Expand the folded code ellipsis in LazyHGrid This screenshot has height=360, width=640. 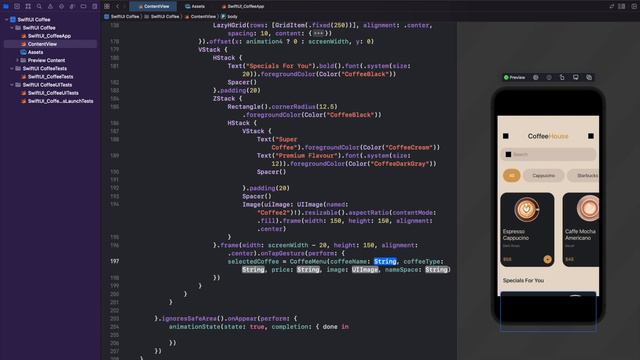coord(319,33)
